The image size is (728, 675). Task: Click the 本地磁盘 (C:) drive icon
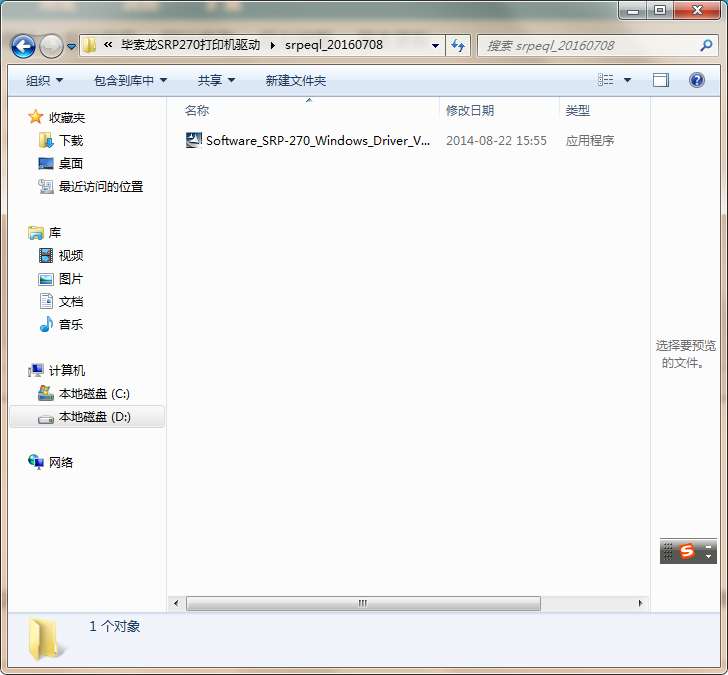[x=46, y=393]
